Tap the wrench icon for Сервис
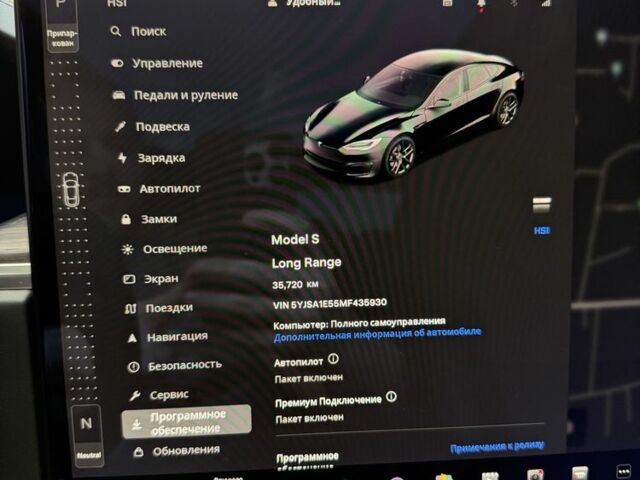This screenshot has height=480, width=640. click(135, 395)
